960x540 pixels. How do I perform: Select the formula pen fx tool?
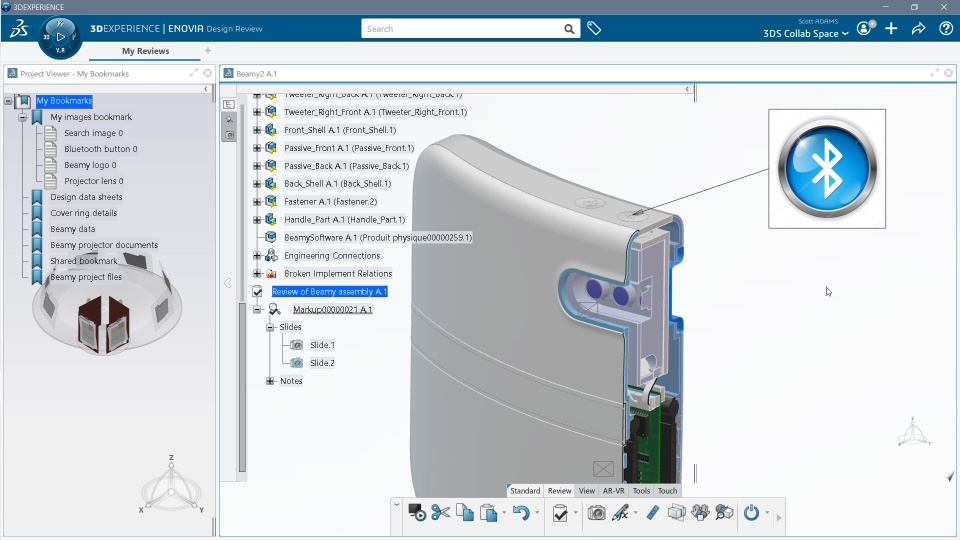[620, 512]
